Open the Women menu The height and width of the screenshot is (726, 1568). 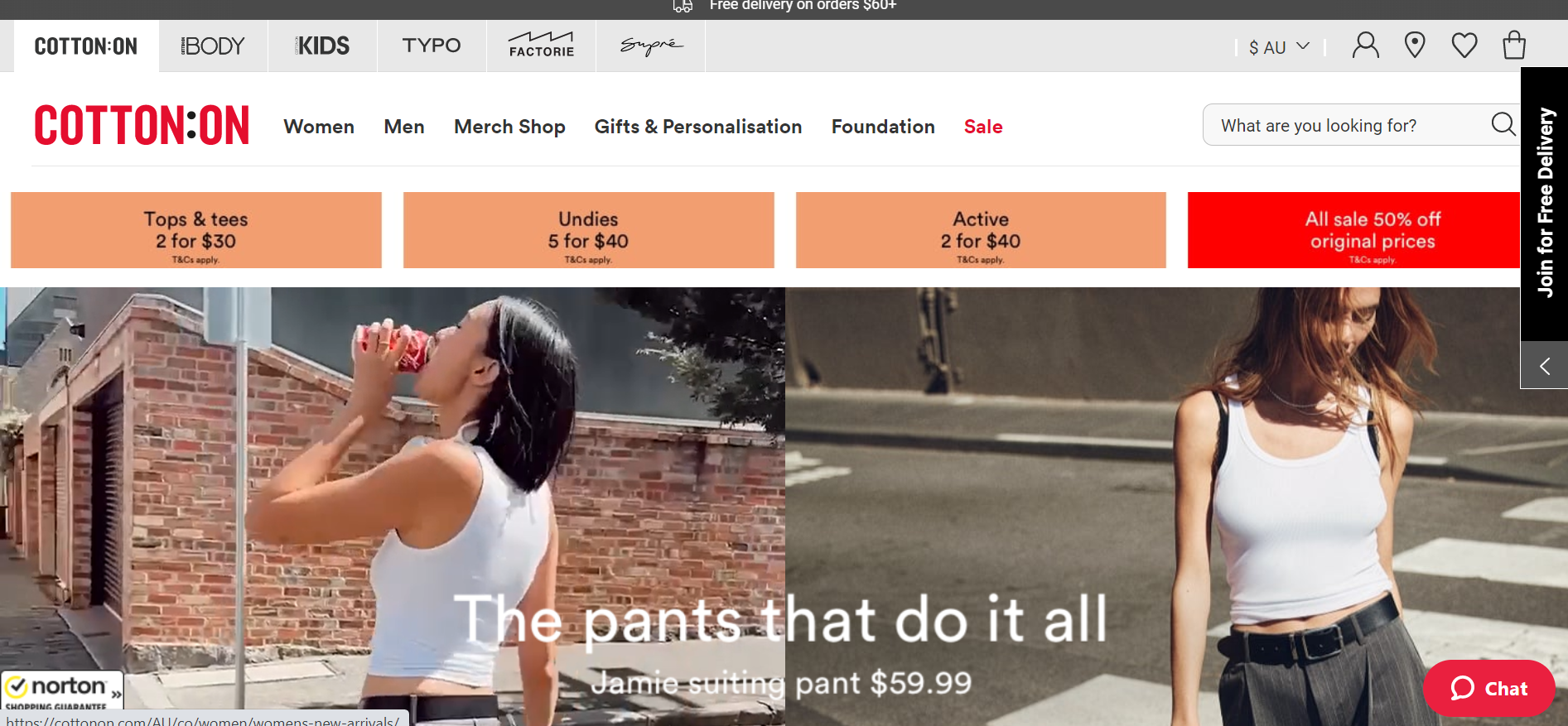319,126
